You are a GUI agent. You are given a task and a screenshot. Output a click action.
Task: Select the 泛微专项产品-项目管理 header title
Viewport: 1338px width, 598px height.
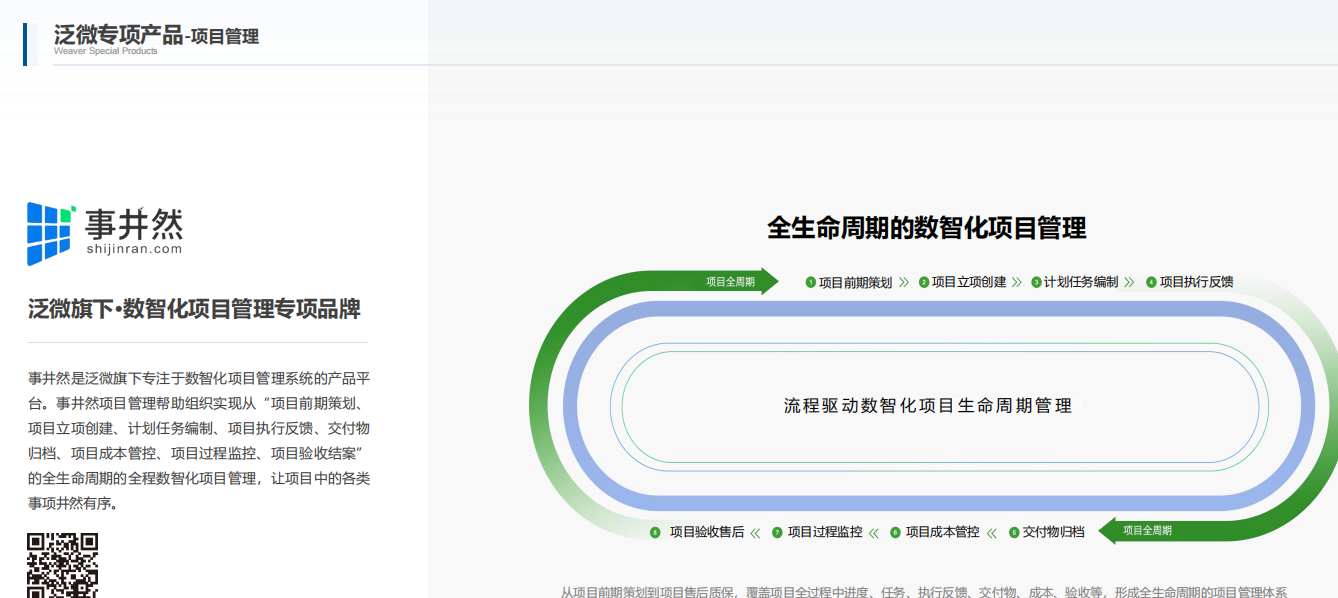tap(156, 34)
